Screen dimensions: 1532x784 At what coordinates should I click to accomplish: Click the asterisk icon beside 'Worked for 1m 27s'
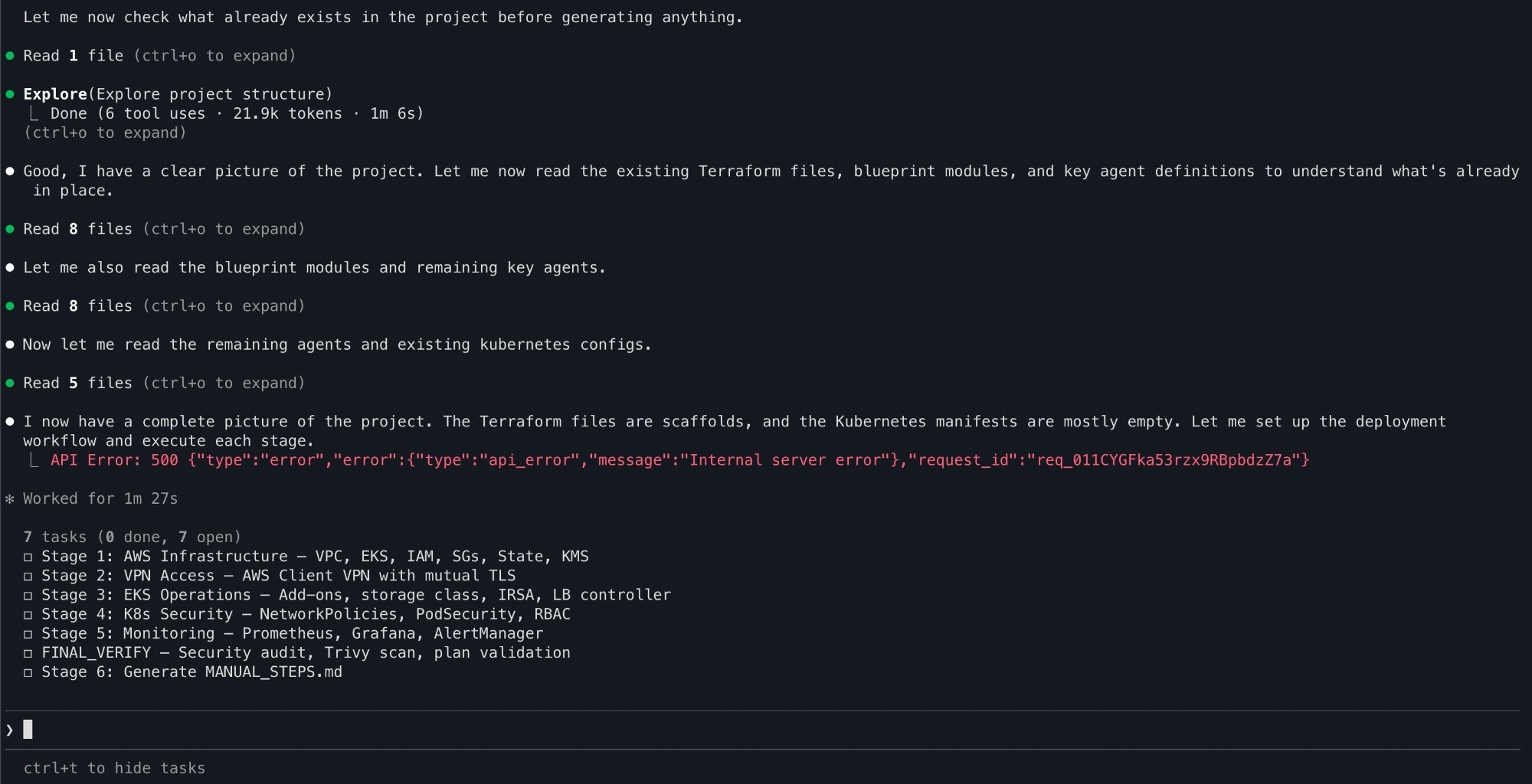(x=10, y=499)
